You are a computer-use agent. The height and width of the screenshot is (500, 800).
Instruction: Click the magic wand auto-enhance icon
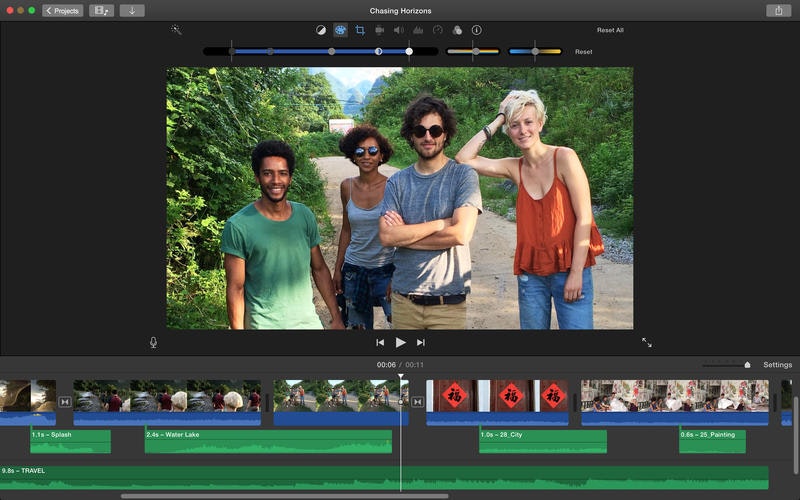pos(176,30)
